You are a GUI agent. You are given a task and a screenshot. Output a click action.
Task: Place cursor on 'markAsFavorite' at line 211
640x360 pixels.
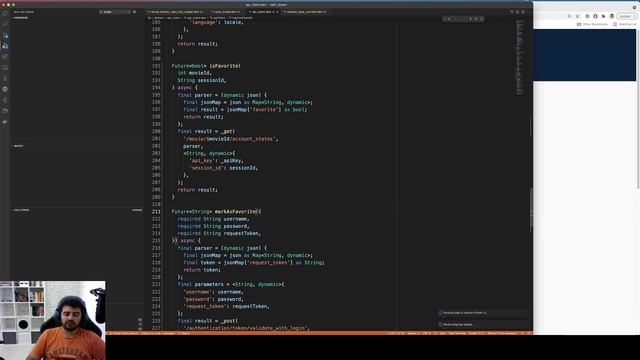click(236, 211)
